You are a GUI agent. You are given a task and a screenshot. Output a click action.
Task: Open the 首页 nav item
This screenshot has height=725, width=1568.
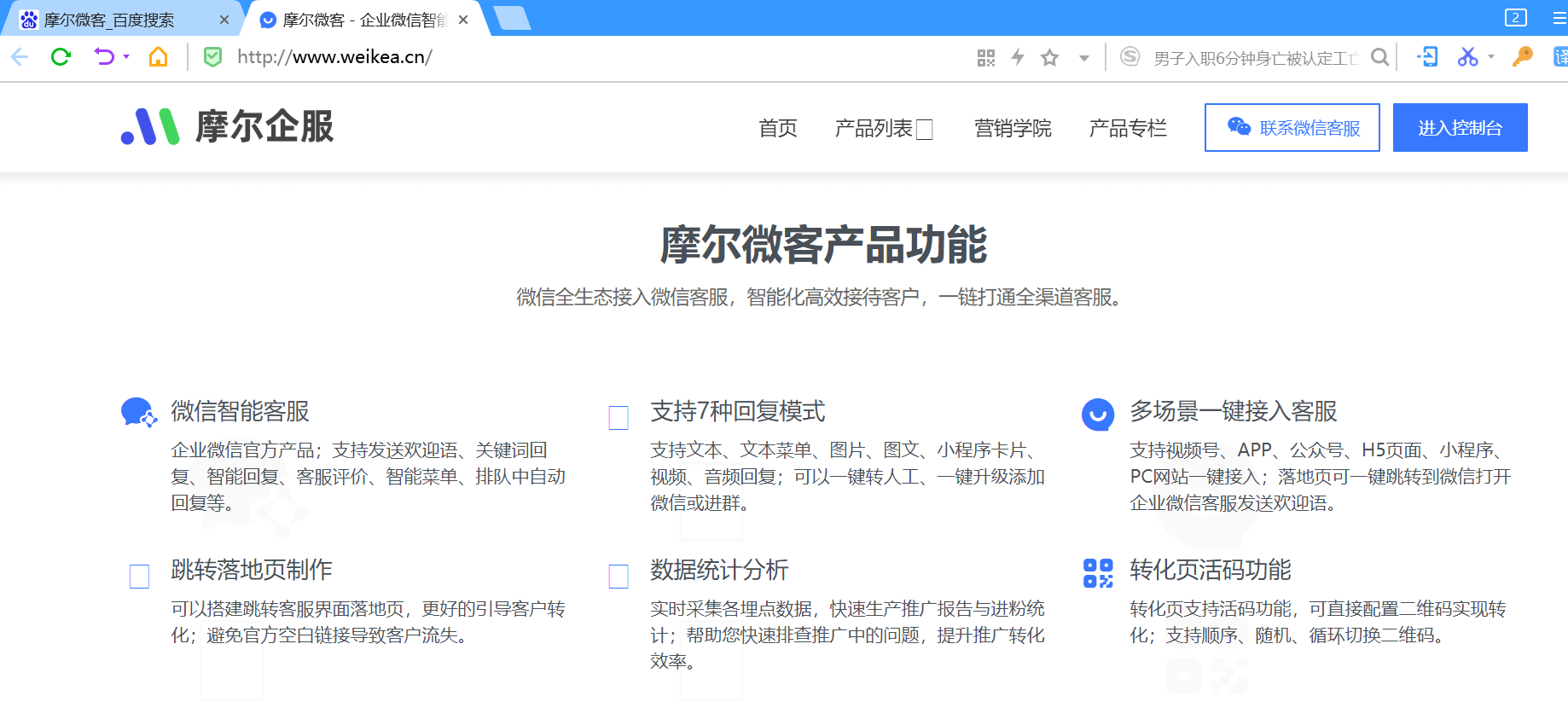tap(778, 128)
